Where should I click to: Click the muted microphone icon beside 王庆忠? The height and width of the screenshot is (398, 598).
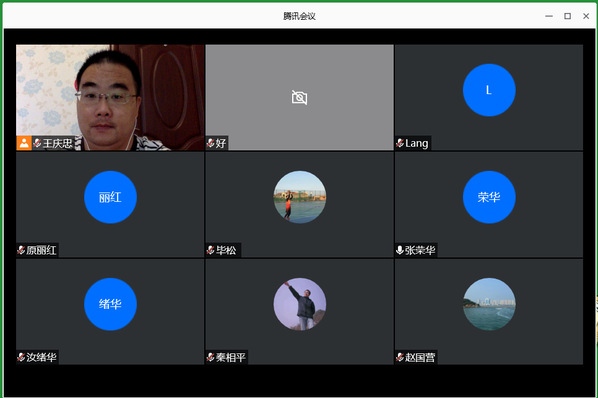pyautogui.click(x=37, y=143)
